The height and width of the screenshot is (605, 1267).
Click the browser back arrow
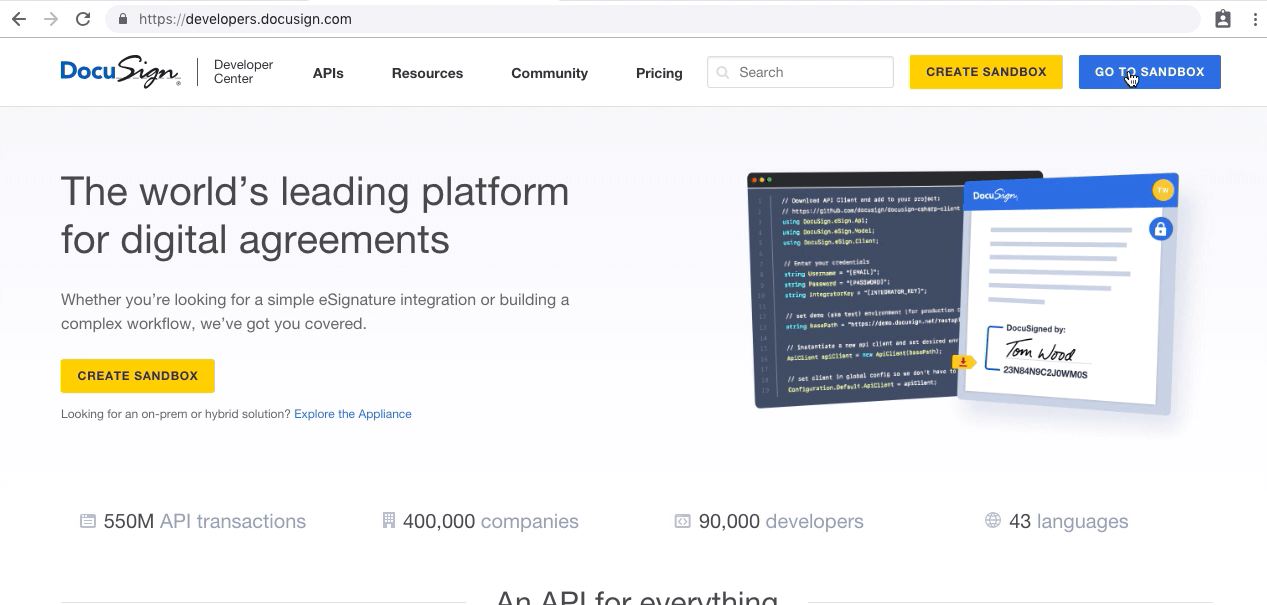19,19
